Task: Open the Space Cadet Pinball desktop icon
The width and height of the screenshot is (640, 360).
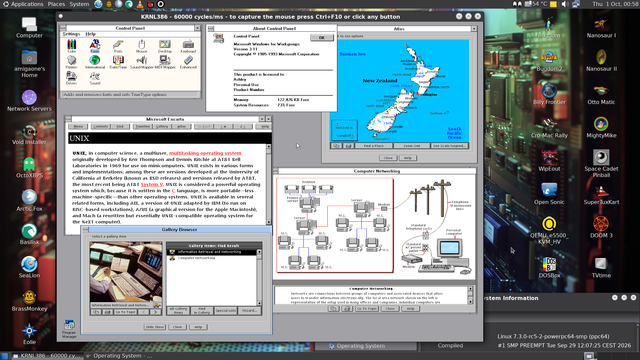Action: [601, 163]
